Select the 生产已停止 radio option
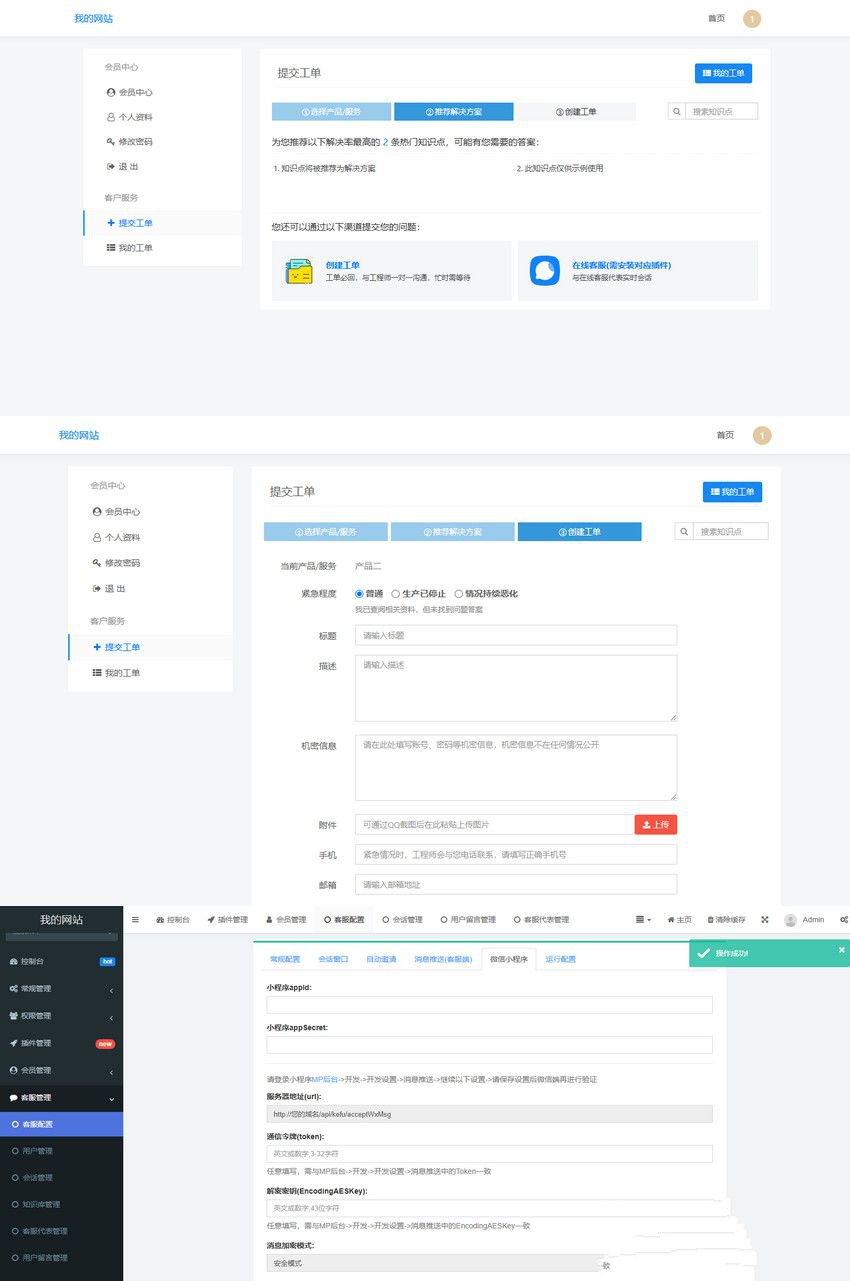The width and height of the screenshot is (850, 1281). pyautogui.click(x=395, y=593)
